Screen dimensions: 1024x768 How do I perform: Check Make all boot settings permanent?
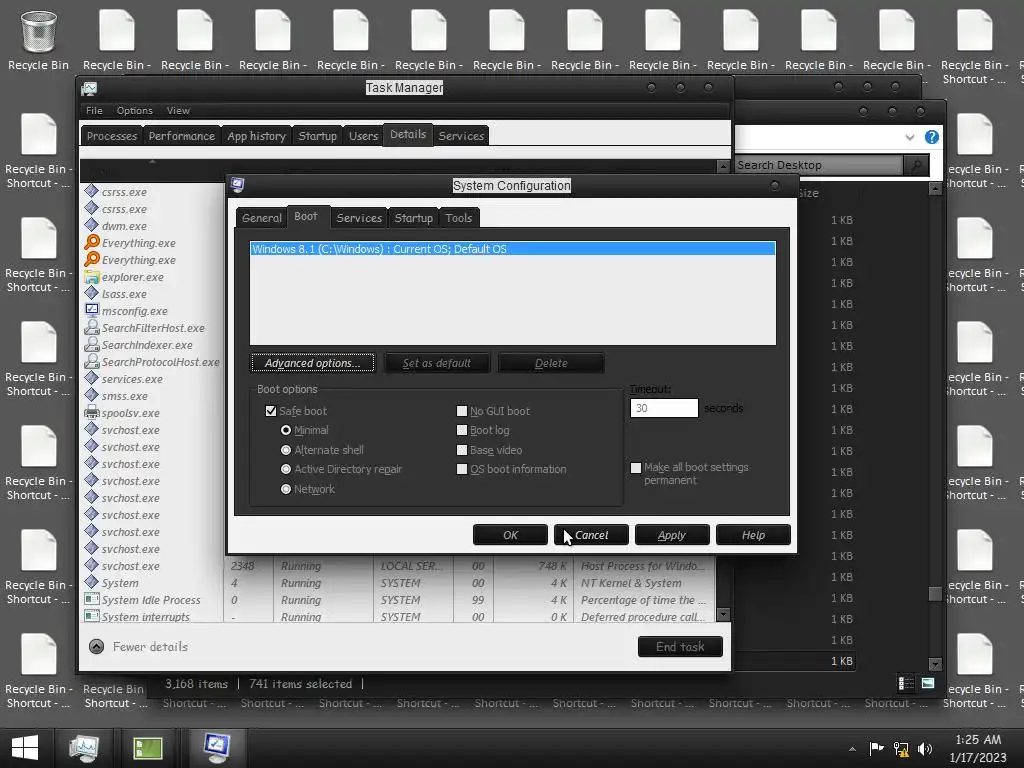pos(635,468)
